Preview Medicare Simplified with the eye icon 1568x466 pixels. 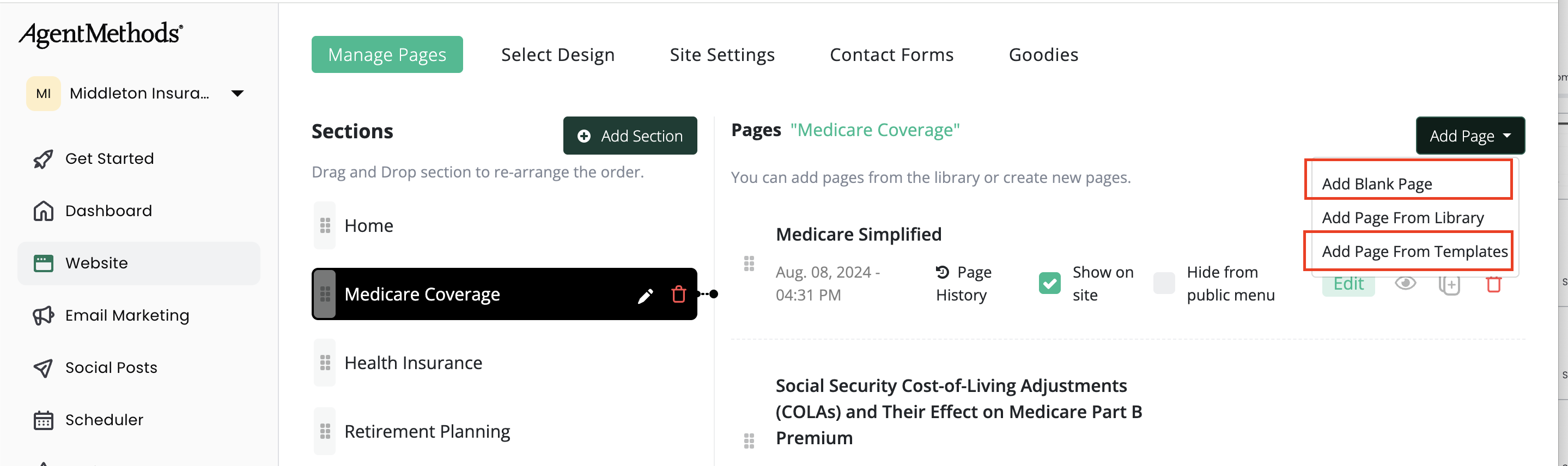tap(1405, 284)
